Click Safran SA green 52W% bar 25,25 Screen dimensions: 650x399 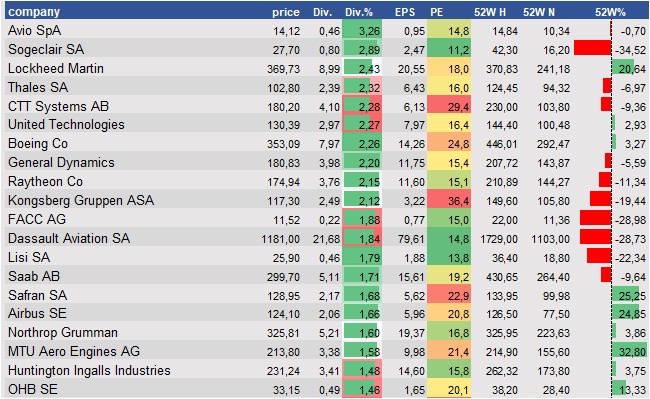click(x=626, y=295)
